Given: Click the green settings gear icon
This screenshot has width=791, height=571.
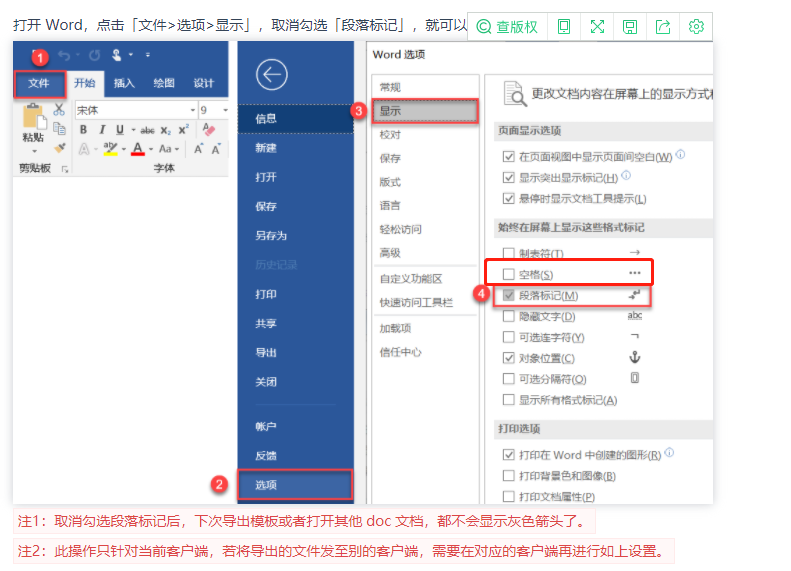Looking at the screenshot, I should [696, 26].
